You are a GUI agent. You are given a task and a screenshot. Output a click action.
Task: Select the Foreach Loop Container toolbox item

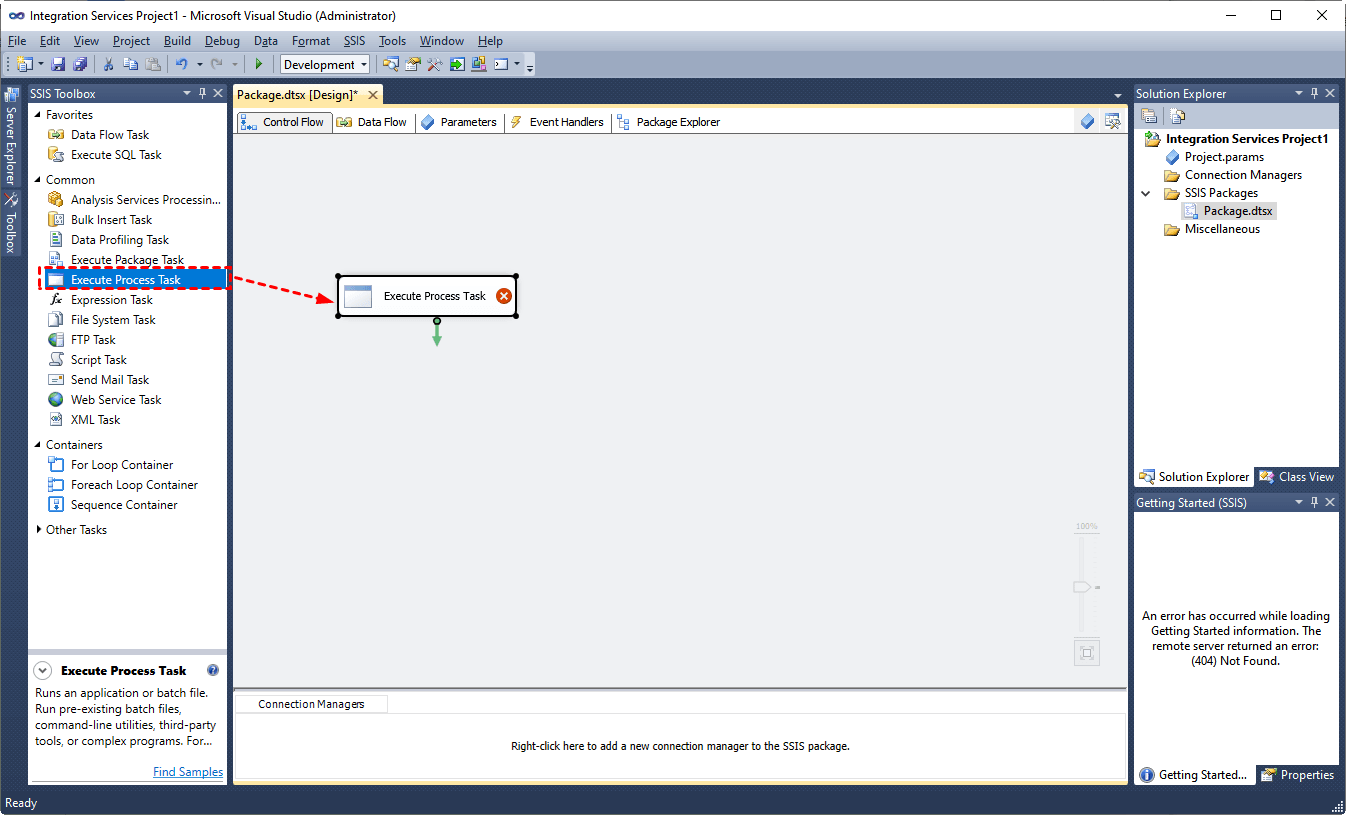tap(134, 485)
